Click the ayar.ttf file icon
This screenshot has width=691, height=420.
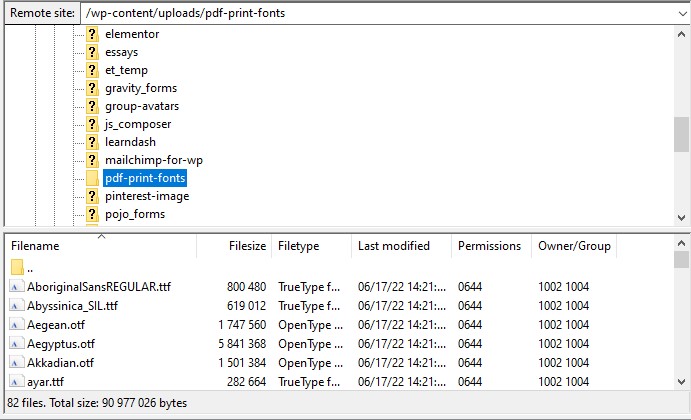[16, 382]
